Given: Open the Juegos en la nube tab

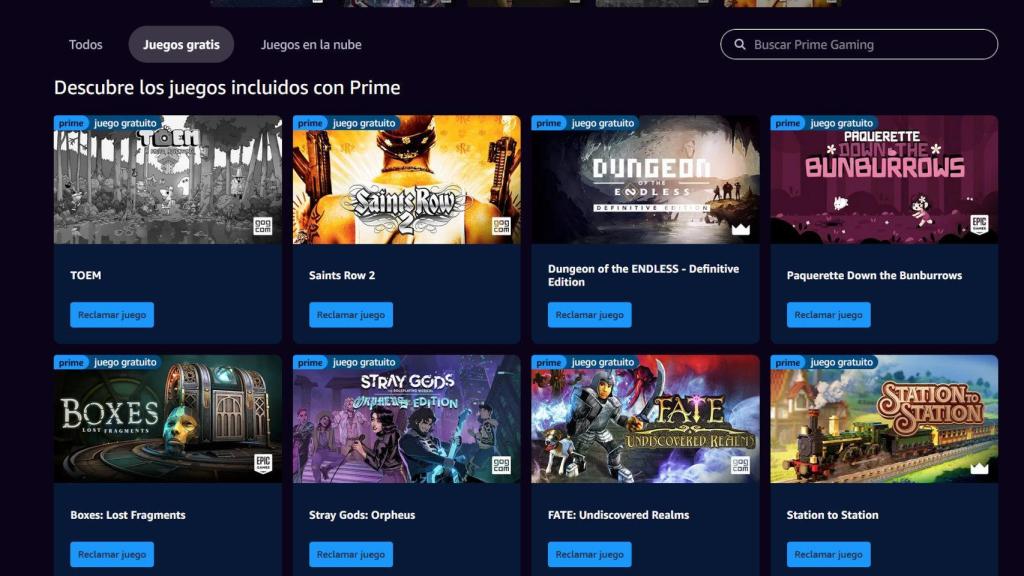Looking at the screenshot, I should [313, 45].
